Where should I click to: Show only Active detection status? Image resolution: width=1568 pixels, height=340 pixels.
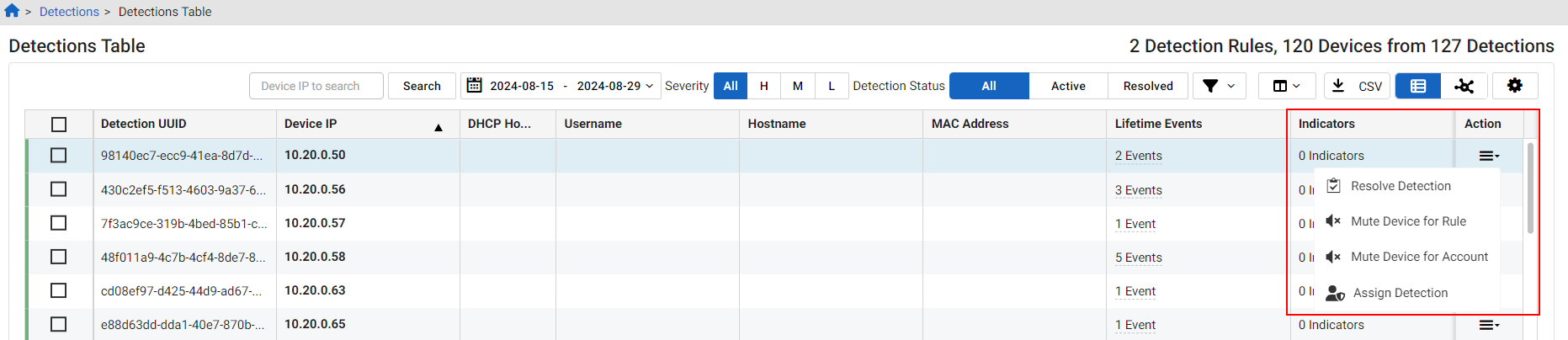tap(1068, 86)
